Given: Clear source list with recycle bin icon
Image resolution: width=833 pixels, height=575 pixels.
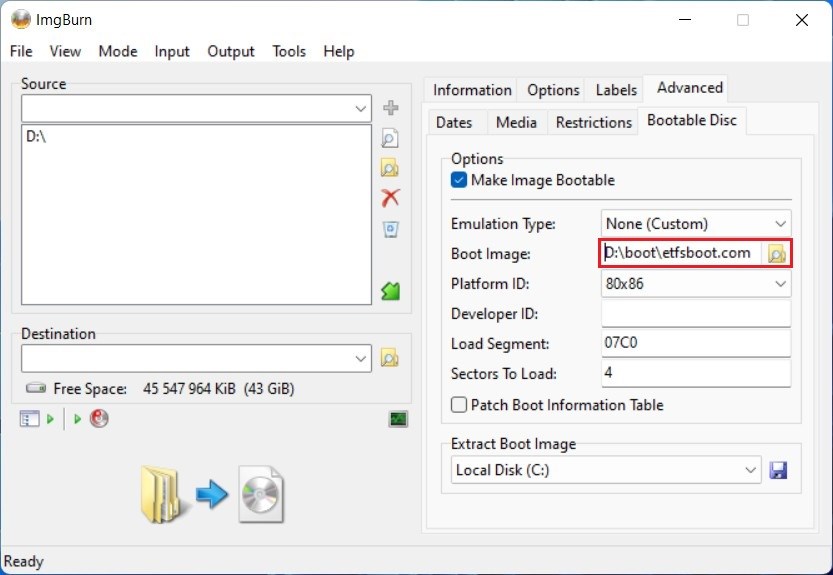Looking at the screenshot, I should point(391,230).
